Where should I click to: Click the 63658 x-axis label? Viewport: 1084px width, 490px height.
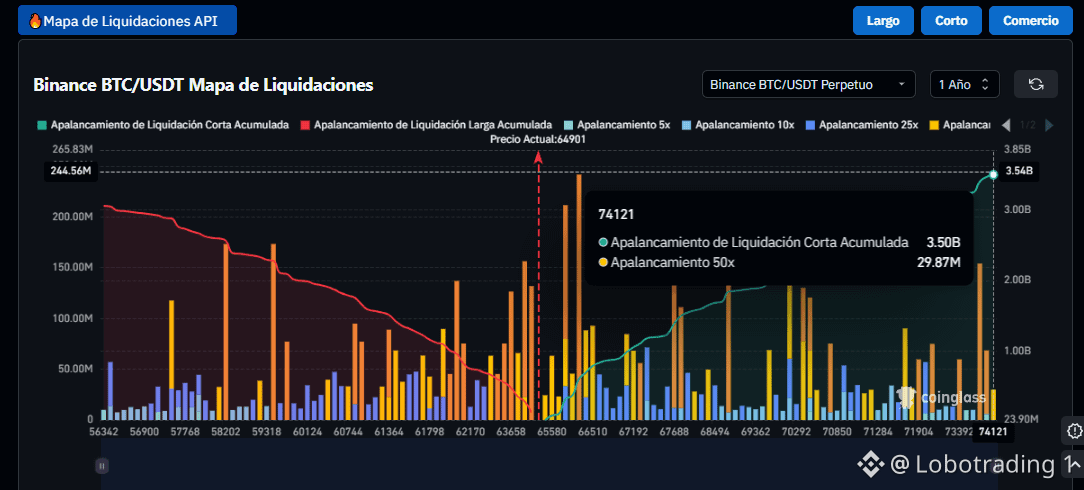(510, 432)
